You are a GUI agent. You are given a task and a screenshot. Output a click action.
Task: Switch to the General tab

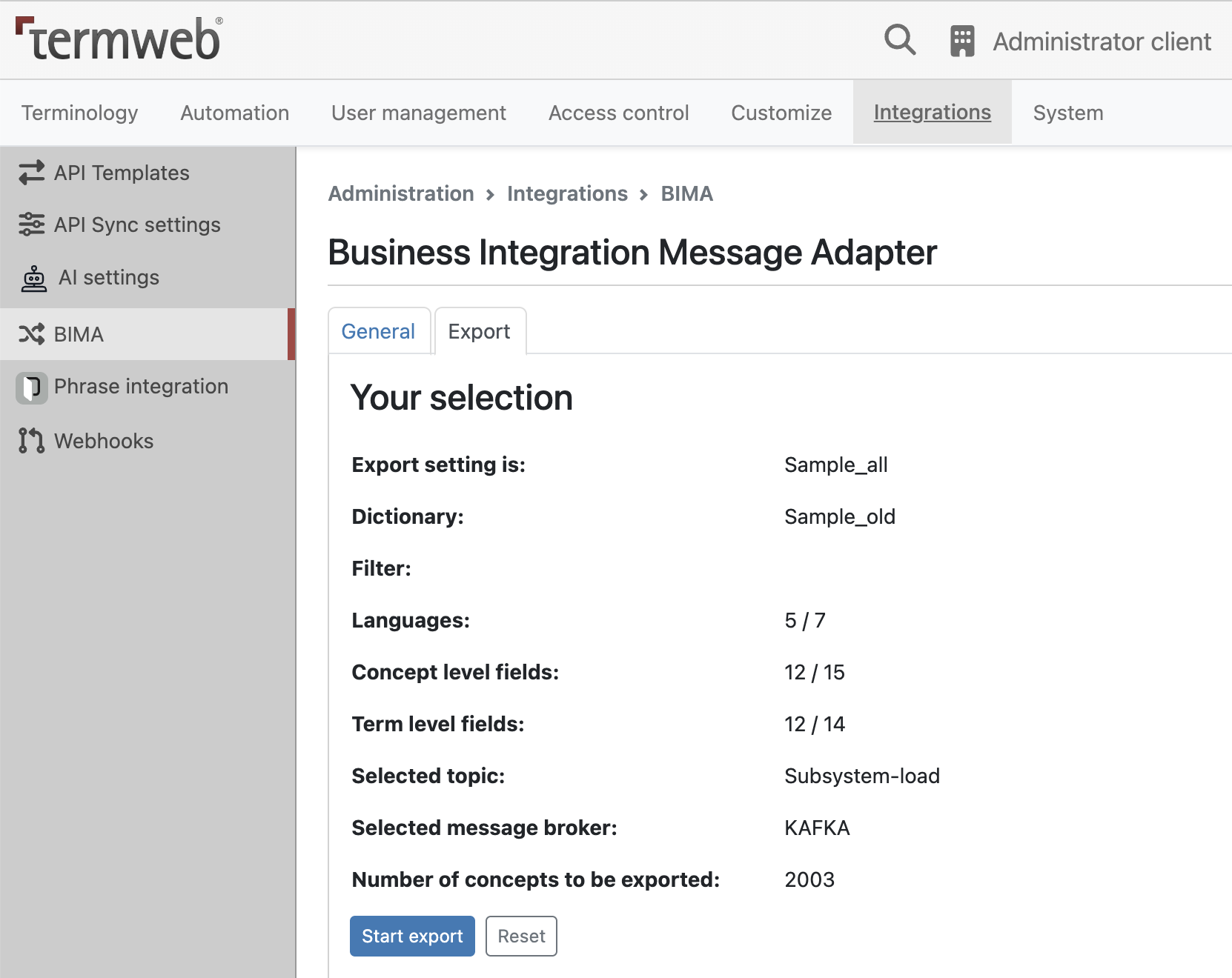[379, 331]
